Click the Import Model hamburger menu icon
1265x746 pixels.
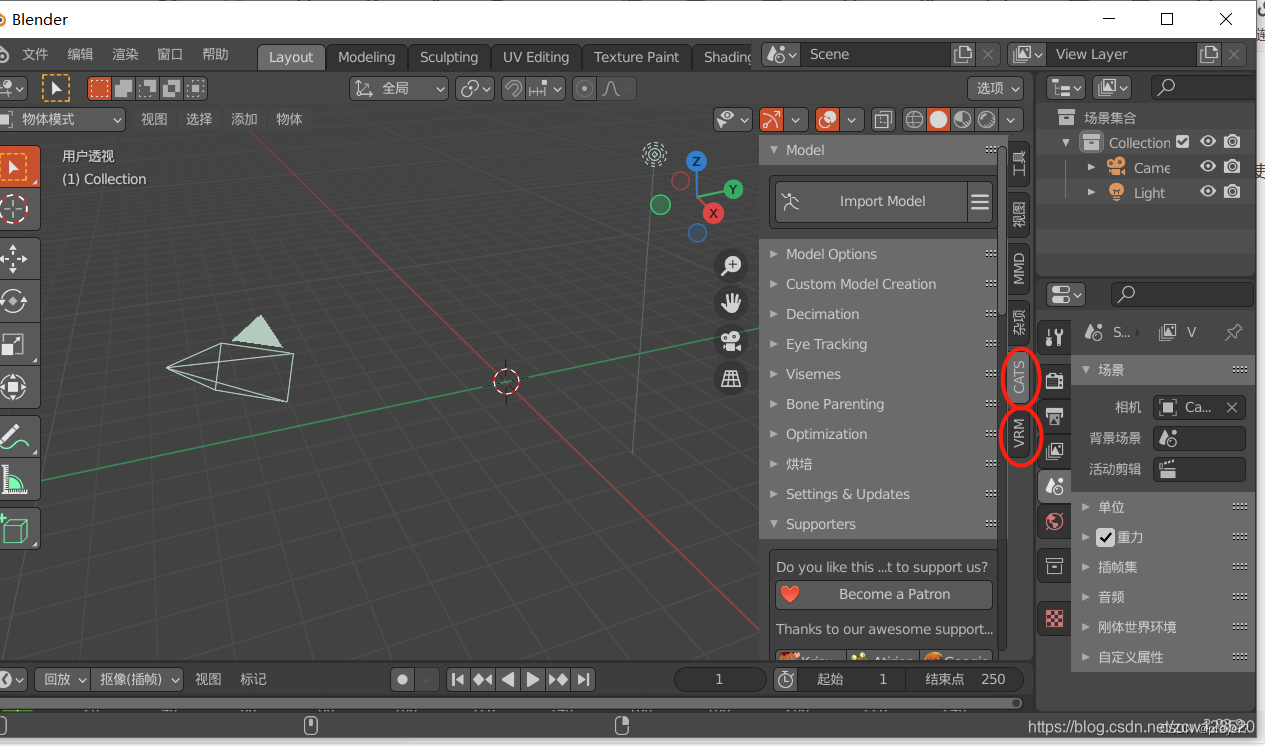980,202
